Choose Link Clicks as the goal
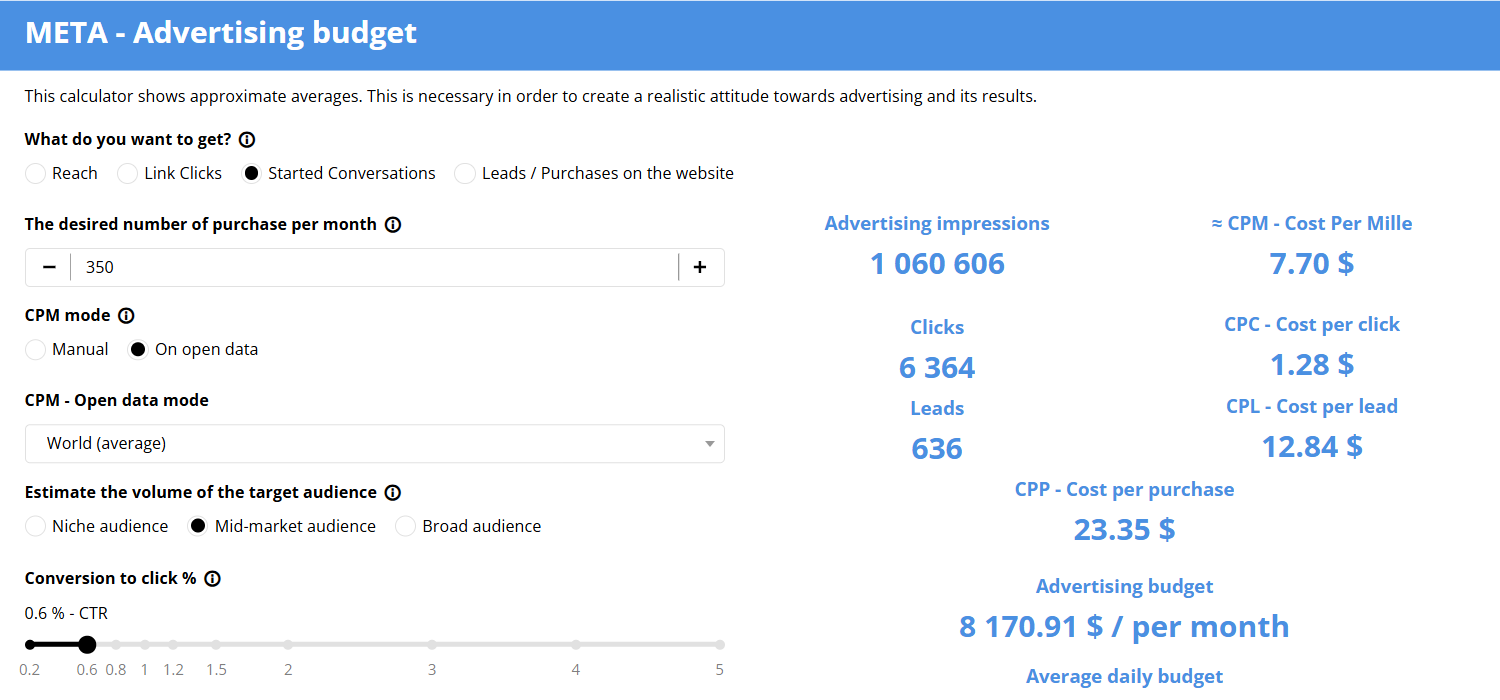 coord(128,174)
